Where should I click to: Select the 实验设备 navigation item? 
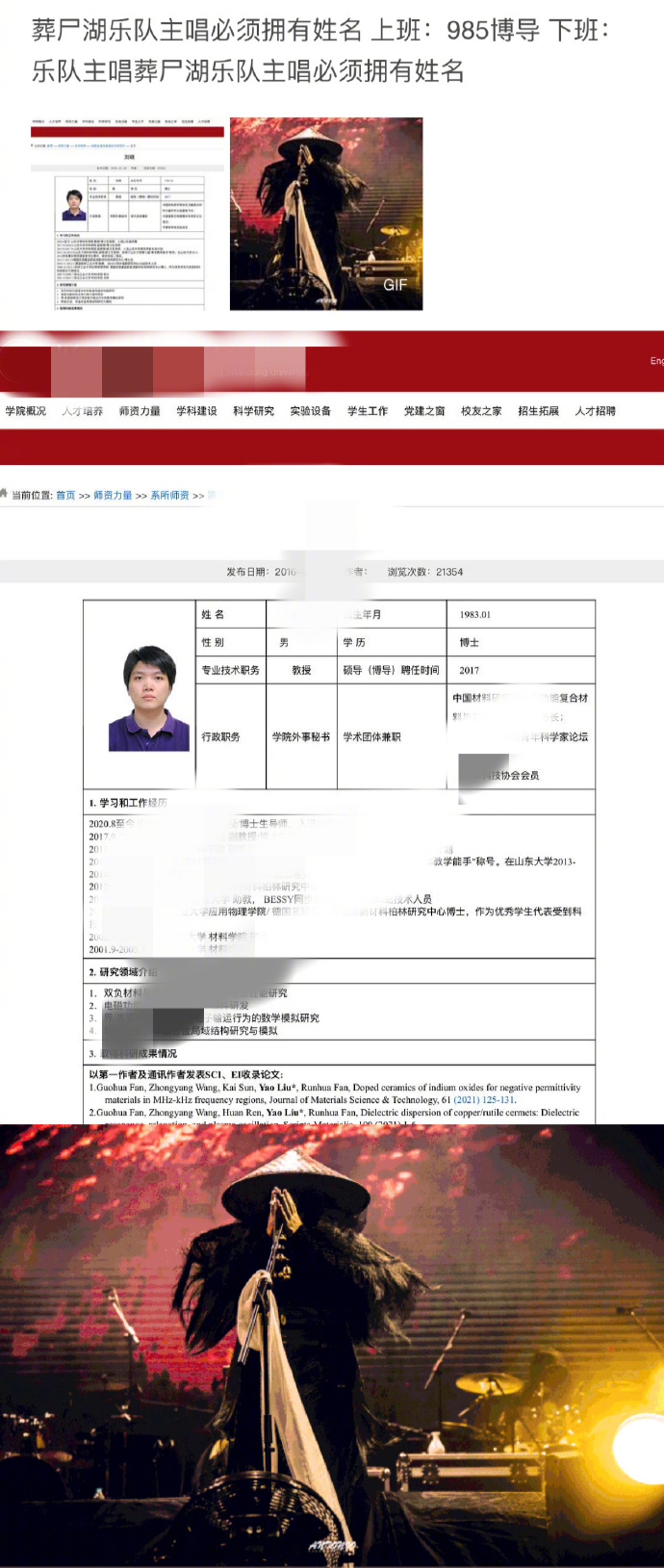point(311,411)
